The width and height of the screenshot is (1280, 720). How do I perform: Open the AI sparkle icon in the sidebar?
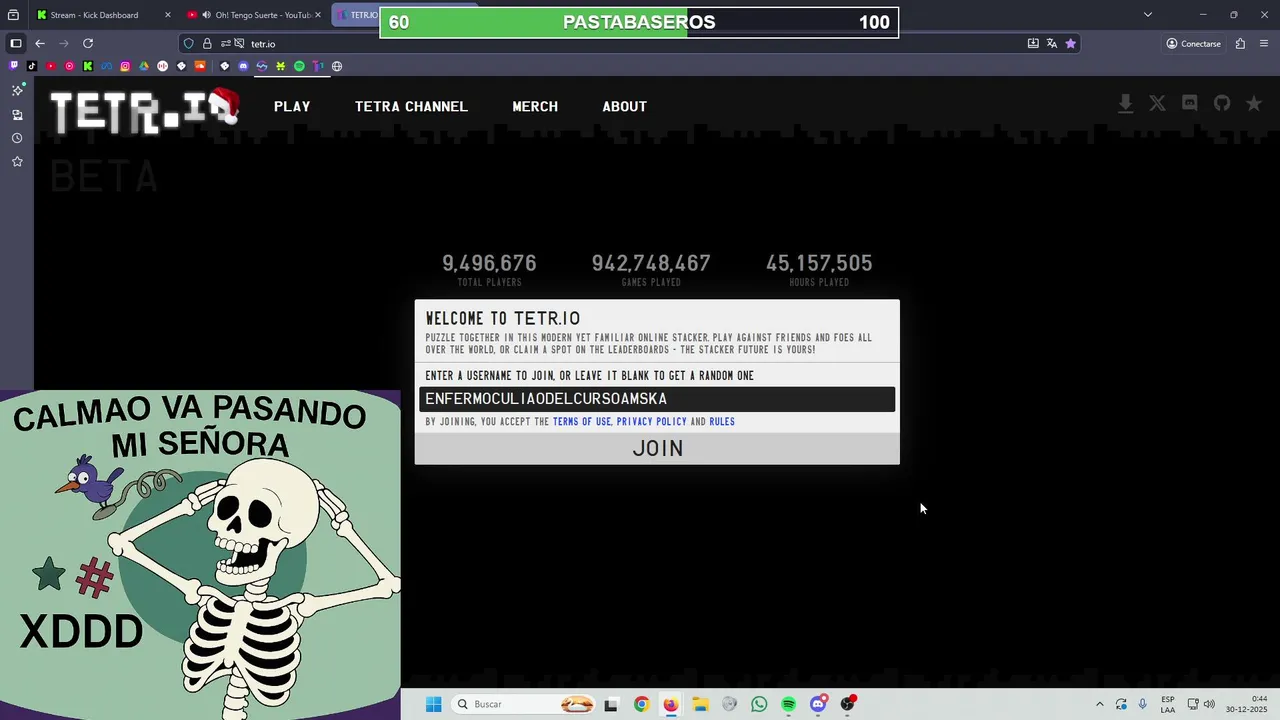coord(17,90)
